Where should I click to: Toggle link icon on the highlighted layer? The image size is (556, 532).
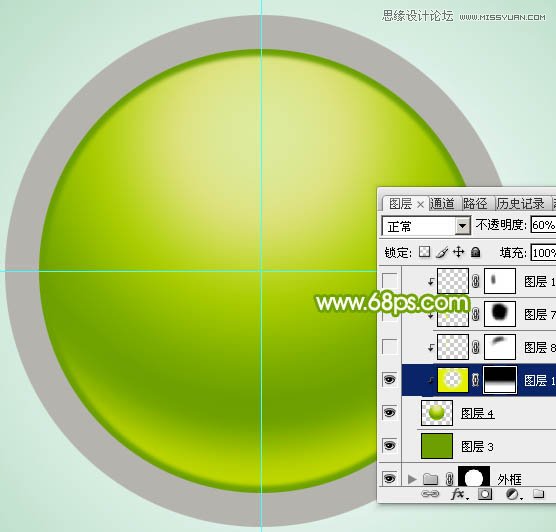[x=476, y=380]
